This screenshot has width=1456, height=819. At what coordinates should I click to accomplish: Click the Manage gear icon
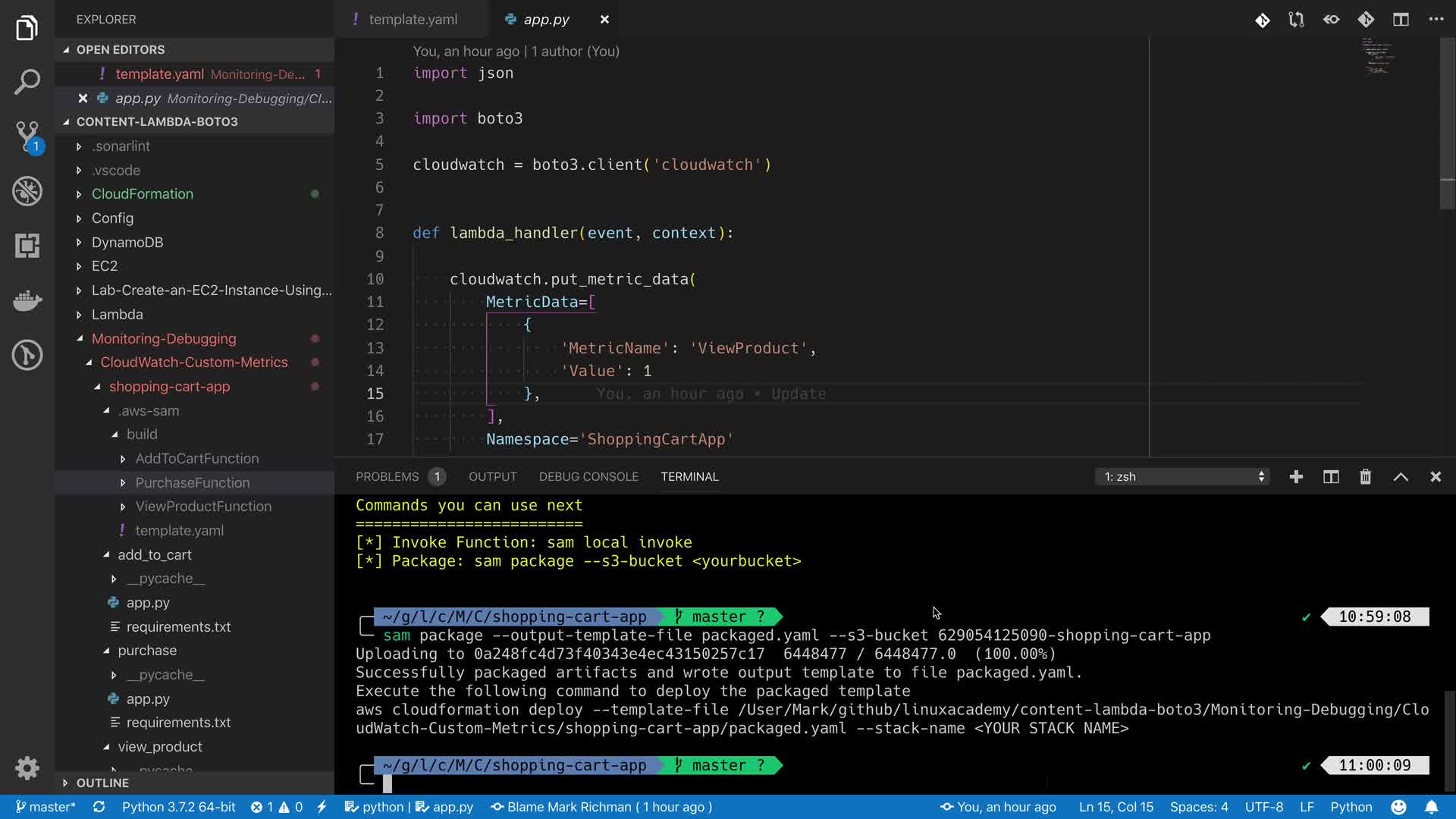tap(27, 768)
